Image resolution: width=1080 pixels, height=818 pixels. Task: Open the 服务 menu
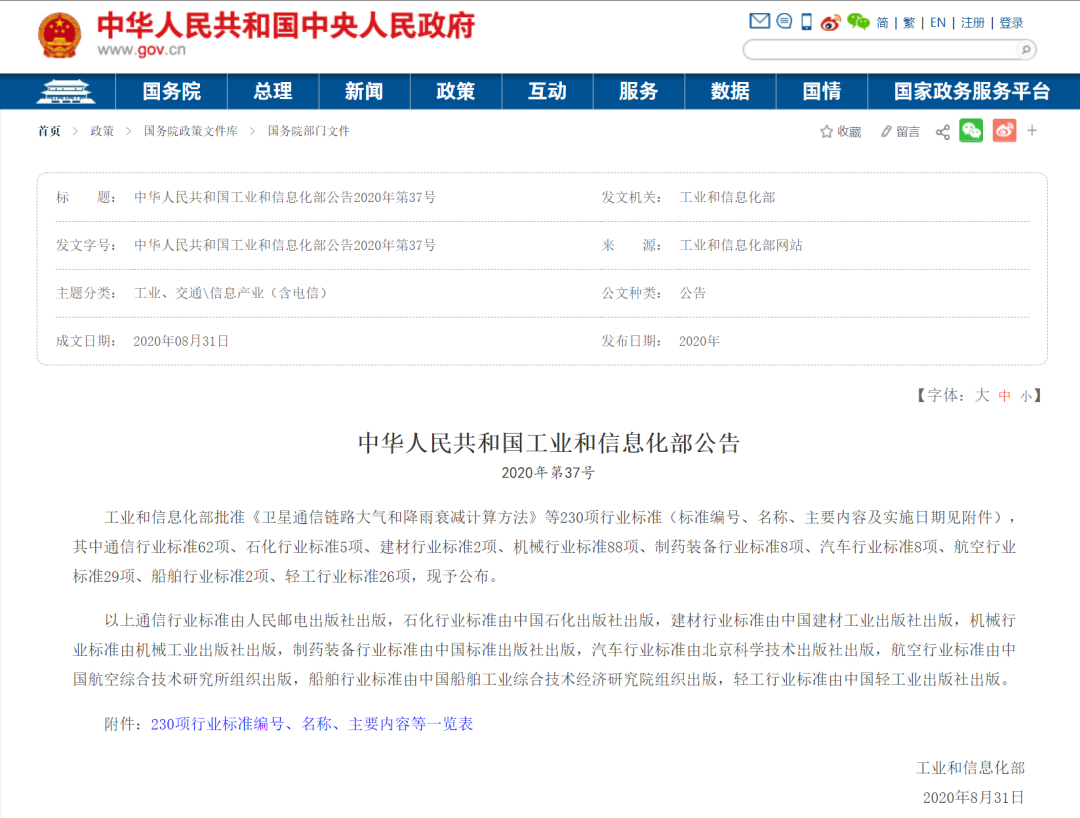[x=638, y=92]
